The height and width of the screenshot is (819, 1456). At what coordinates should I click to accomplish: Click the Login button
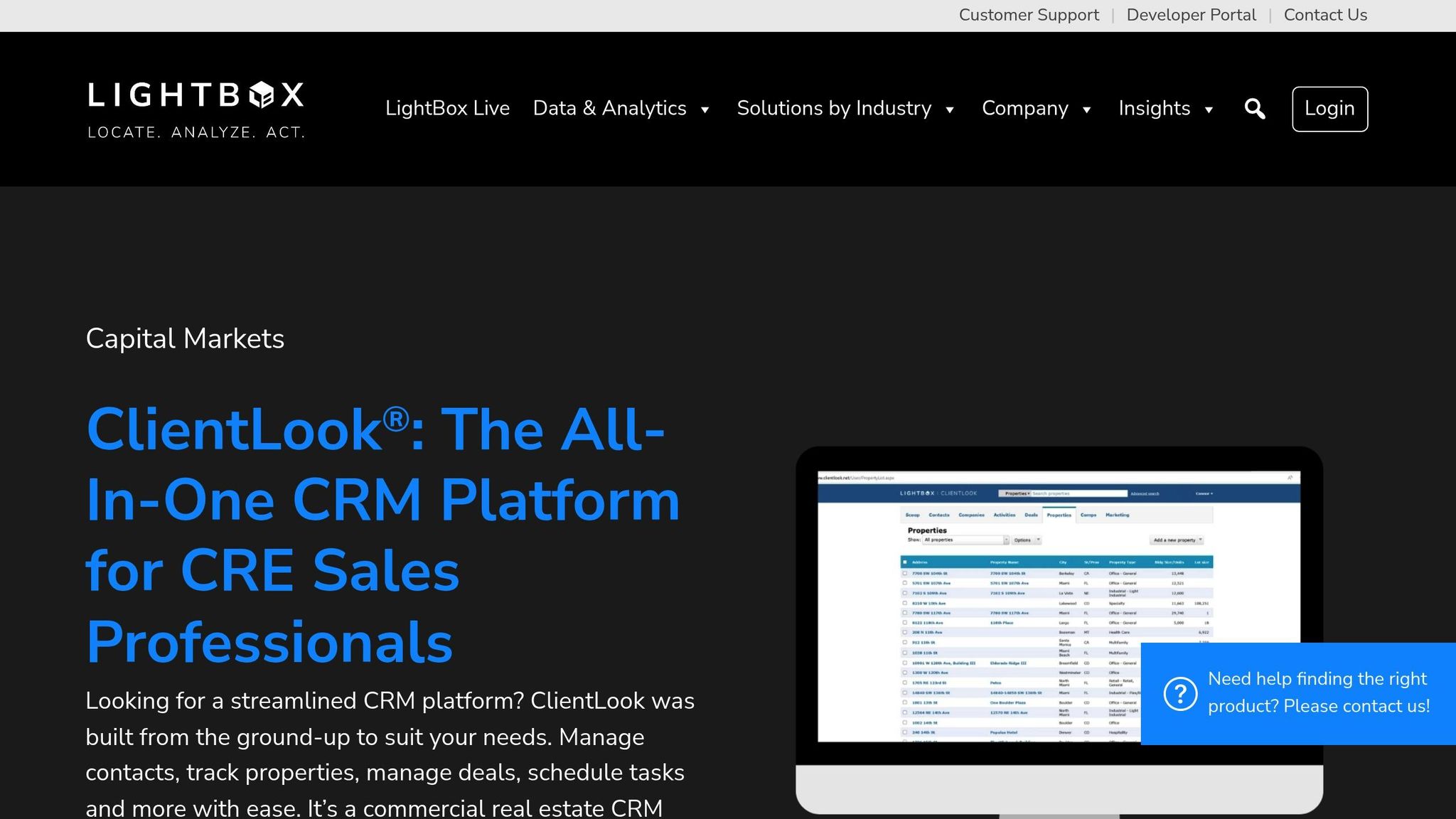[1329, 109]
